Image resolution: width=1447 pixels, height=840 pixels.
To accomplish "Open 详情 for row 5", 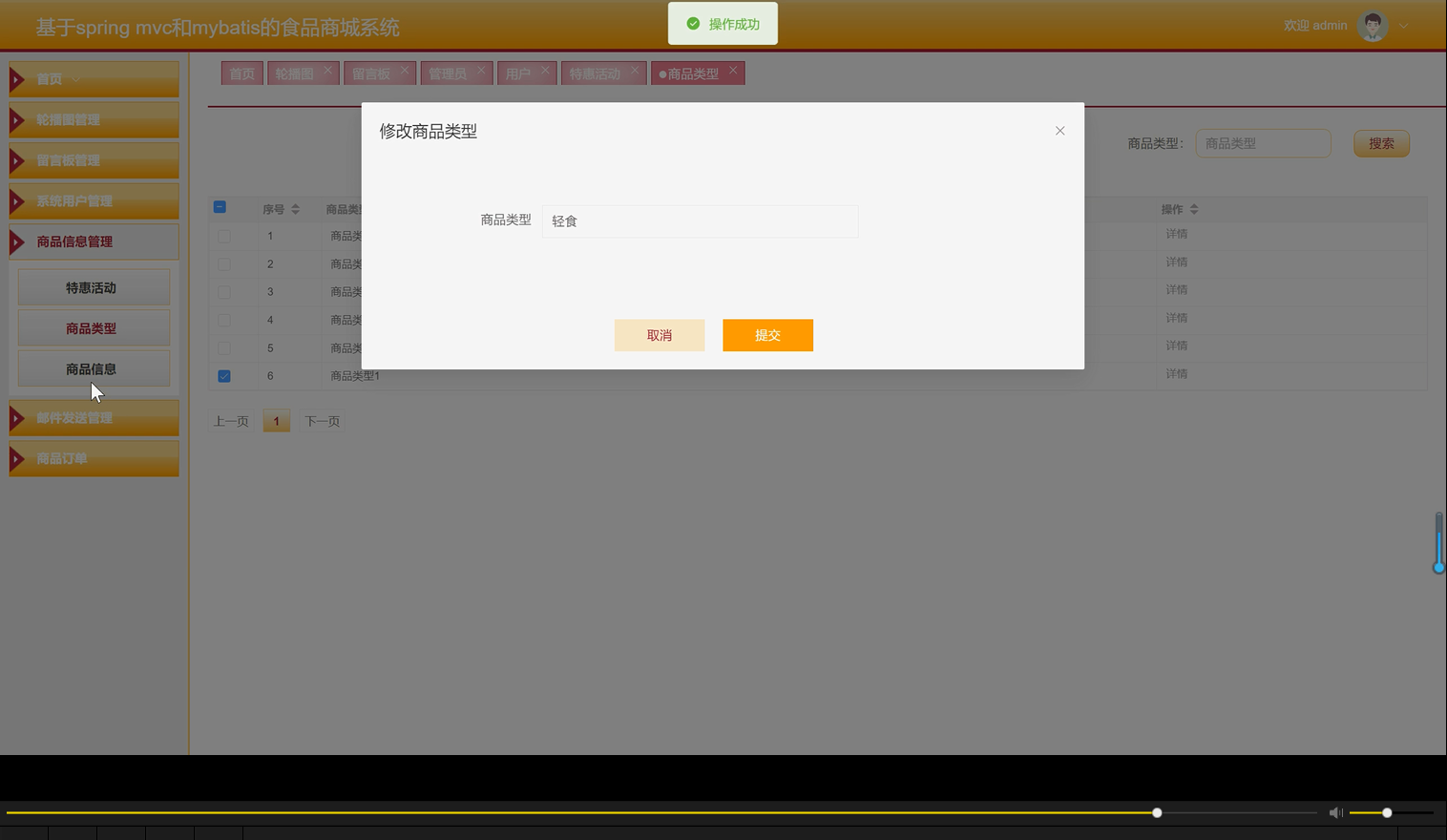I will (1176, 346).
